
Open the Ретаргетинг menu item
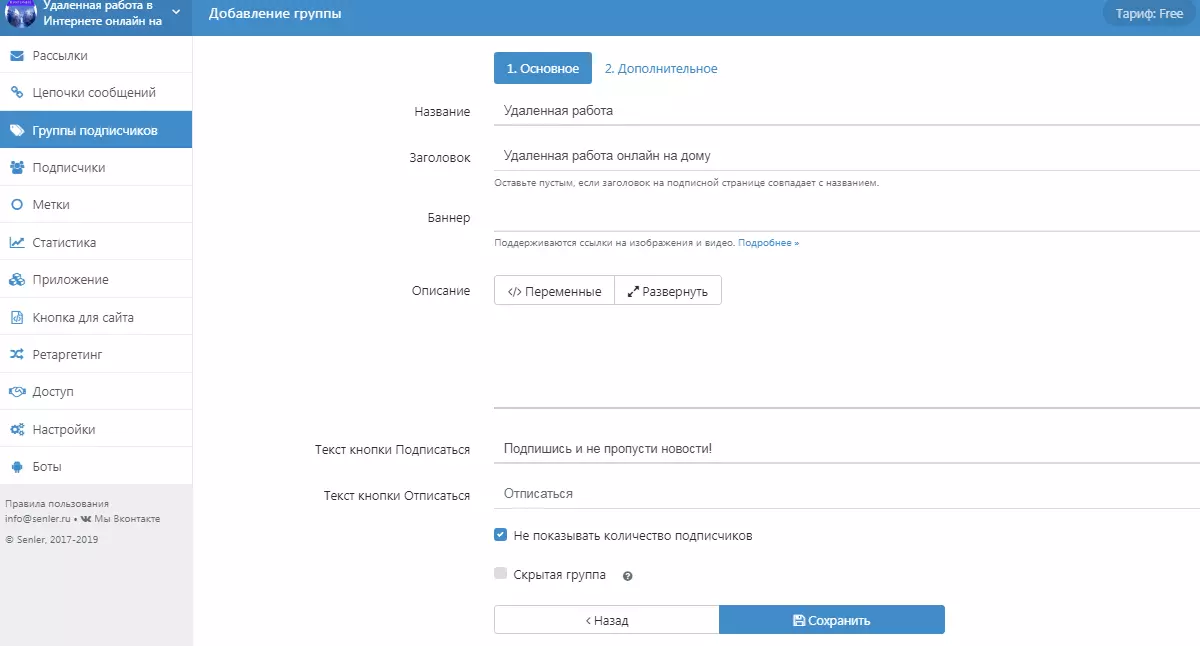[x=96, y=354]
